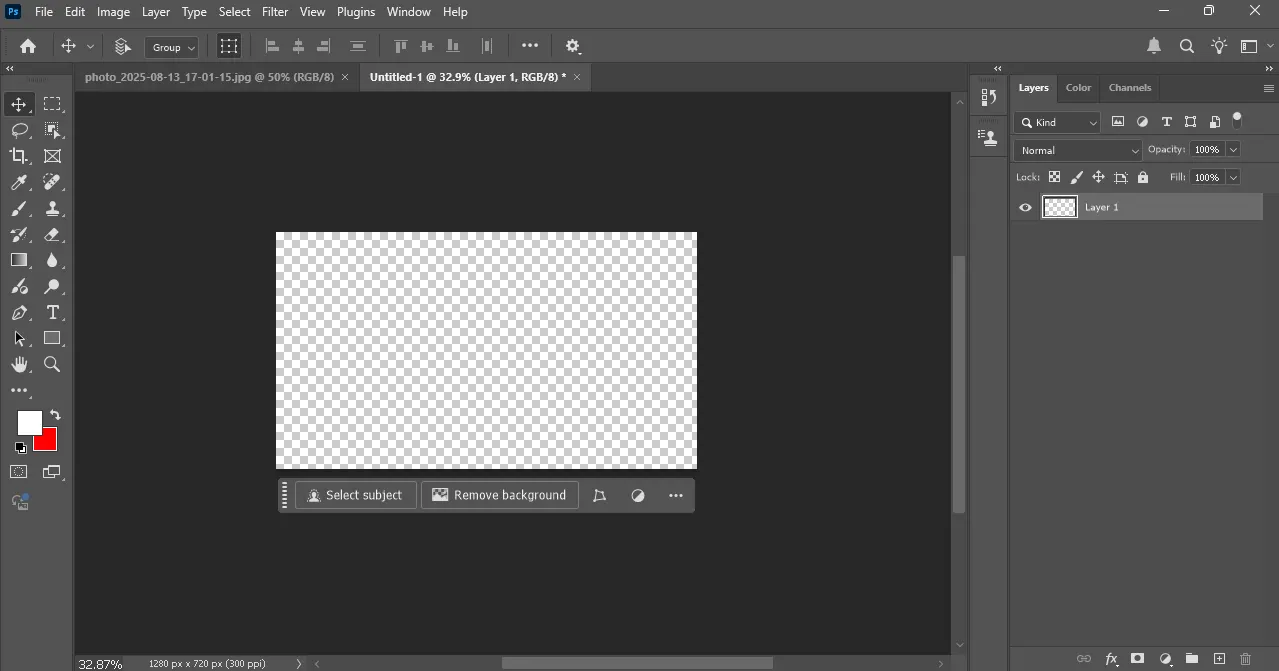Click the Remove background button
Screen dimensions: 1279x671
pyautogui.click(x=500, y=495)
